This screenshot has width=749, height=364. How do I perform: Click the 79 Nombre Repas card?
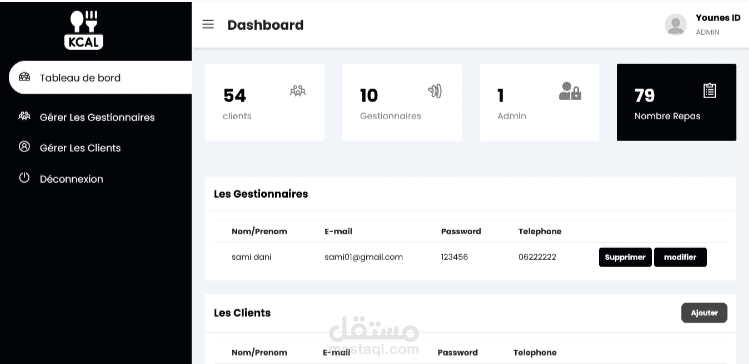point(676,103)
